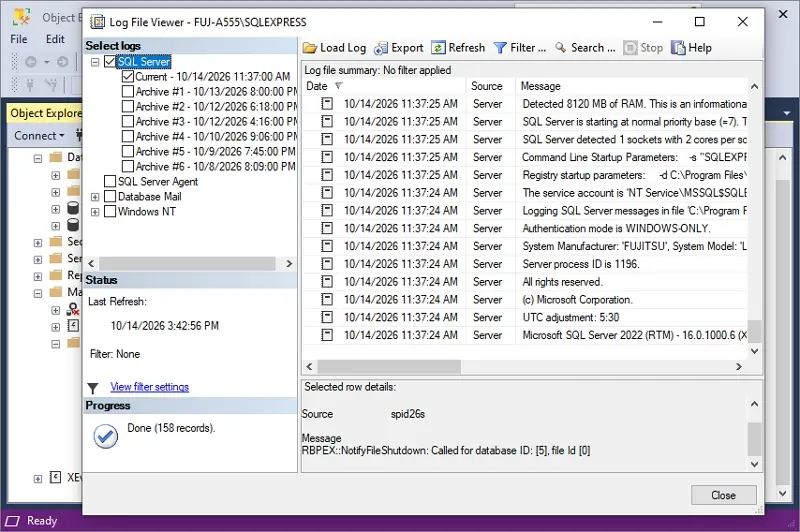Check the Archive #5 log
This screenshot has width=800, height=532.
128,151
